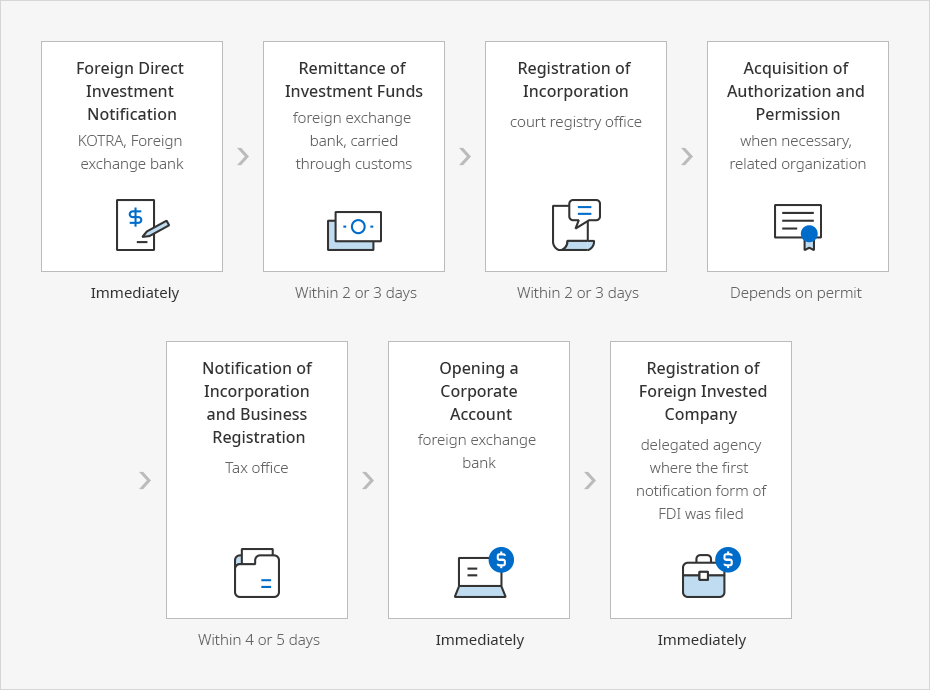Viewport: 930px width, 690px height.
Task: Click arrow before Opening a Corporate Account
Action: (368, 480)
